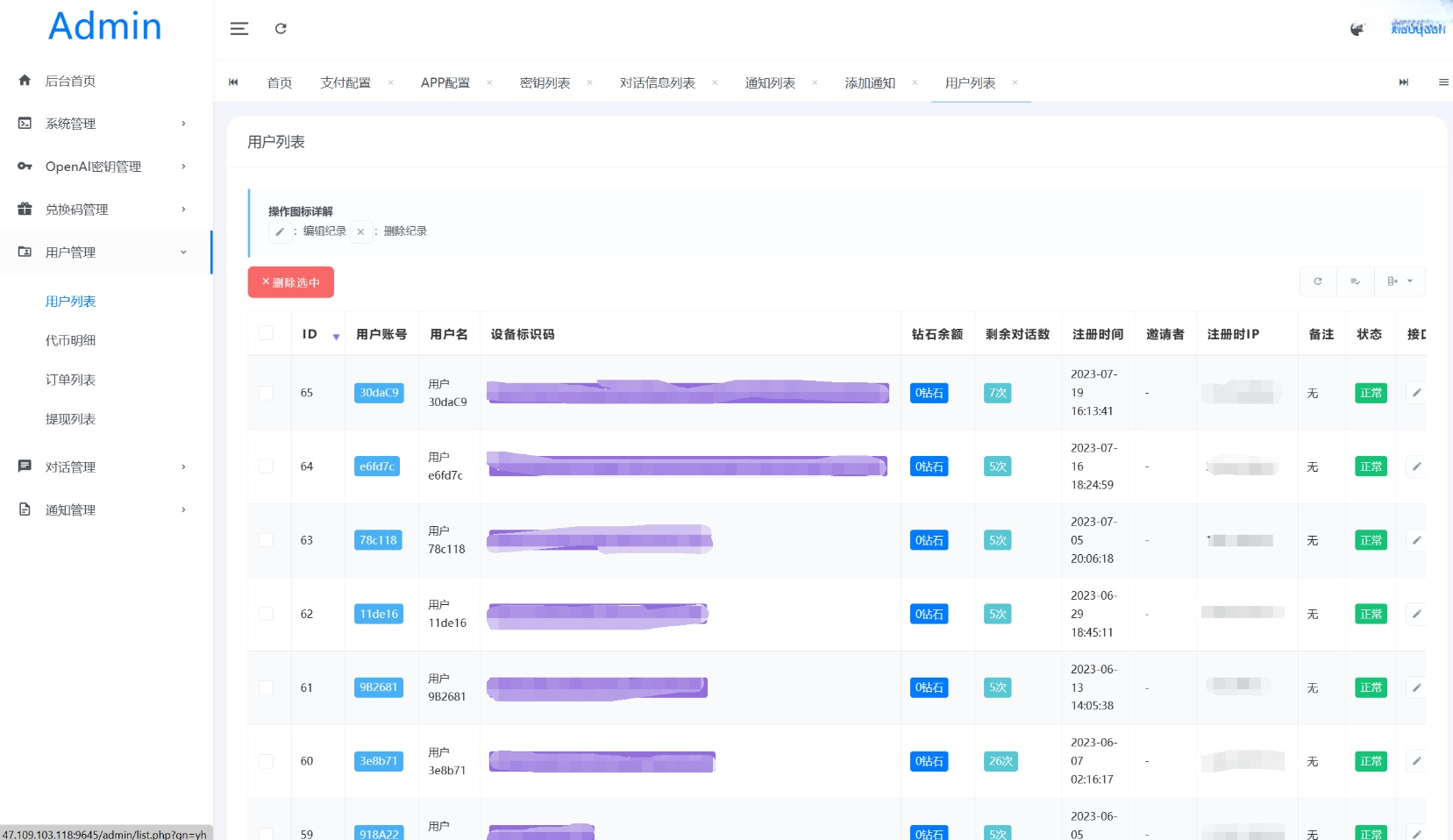Tick the select-all checkbox in table header
1453x840 pixels.
tap(267, 333)
